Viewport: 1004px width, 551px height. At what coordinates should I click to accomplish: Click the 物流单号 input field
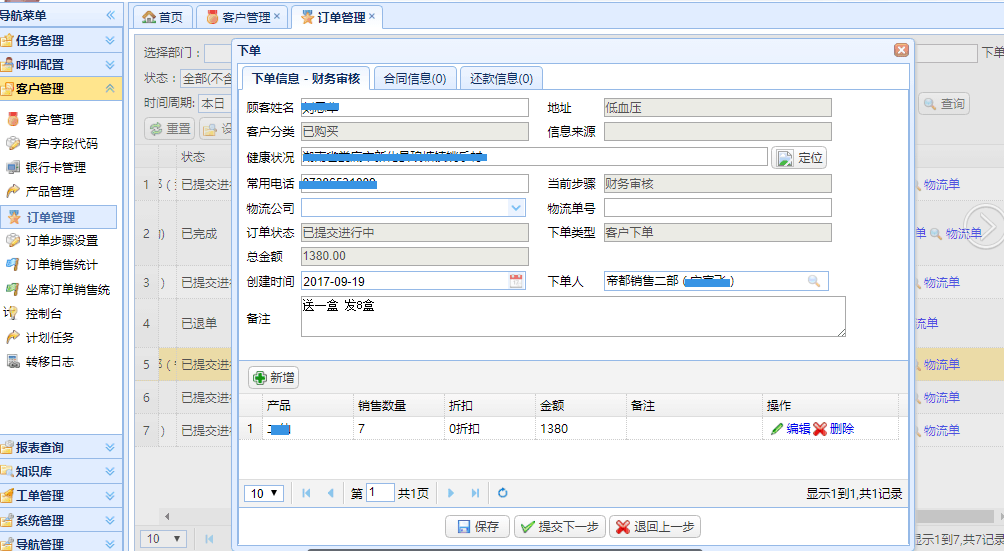717,208
